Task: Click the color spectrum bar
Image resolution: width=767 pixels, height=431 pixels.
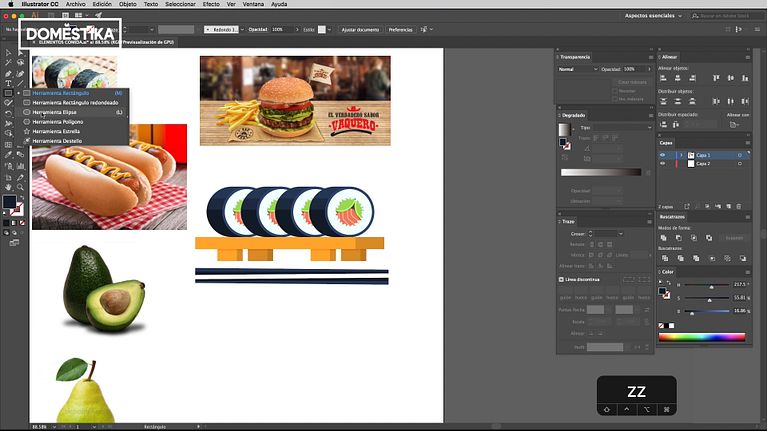Action: (702, 337)
